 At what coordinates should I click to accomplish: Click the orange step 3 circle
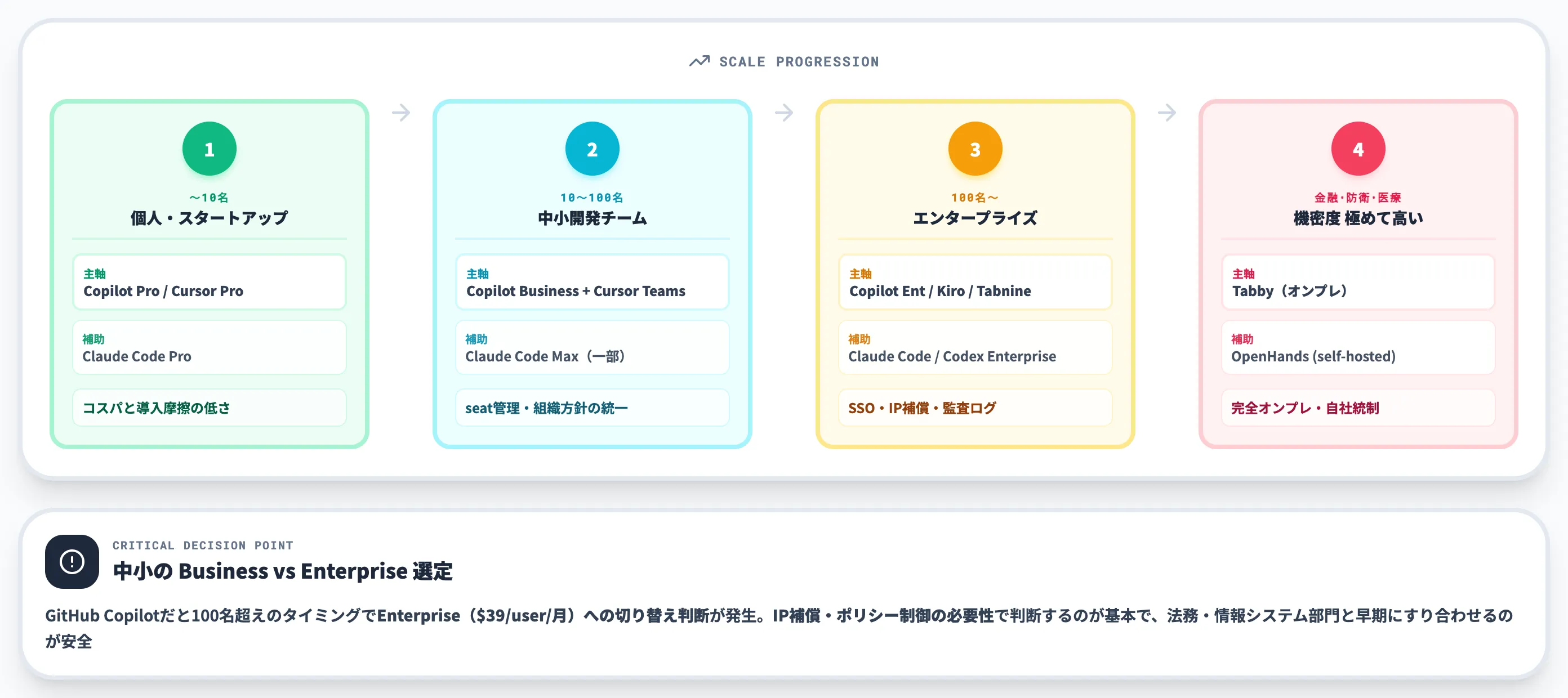[x=975, y=149]
